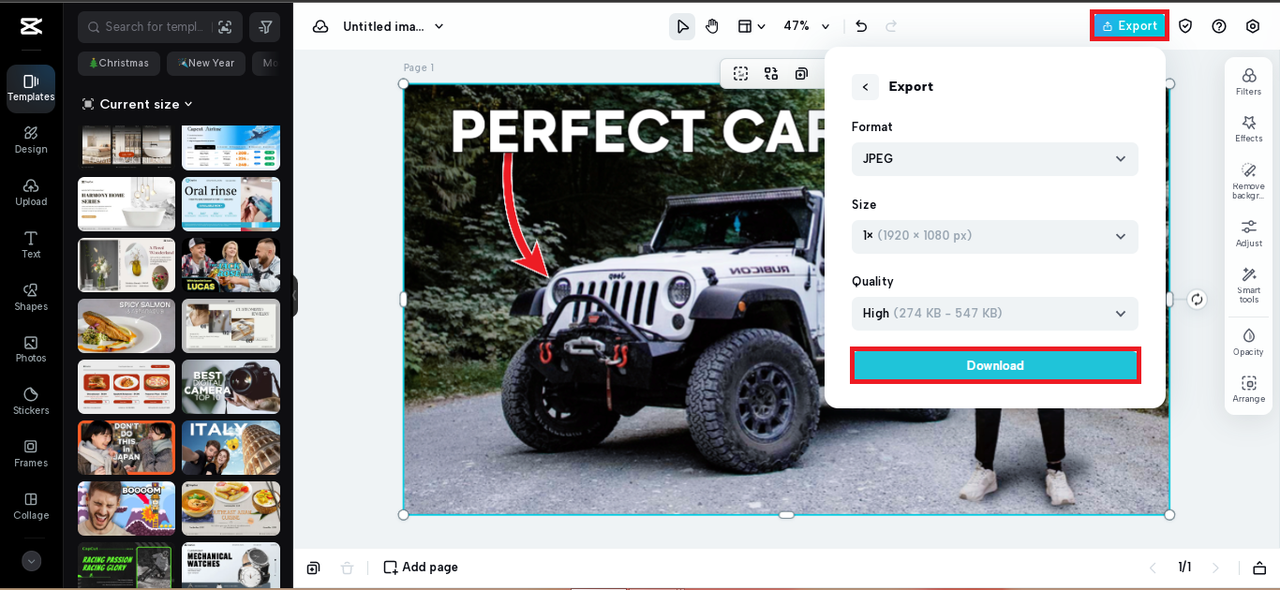Click Add page button
Image resolution: width=1280 pixels, height=590 pixels.
click(x=421, y=567)
